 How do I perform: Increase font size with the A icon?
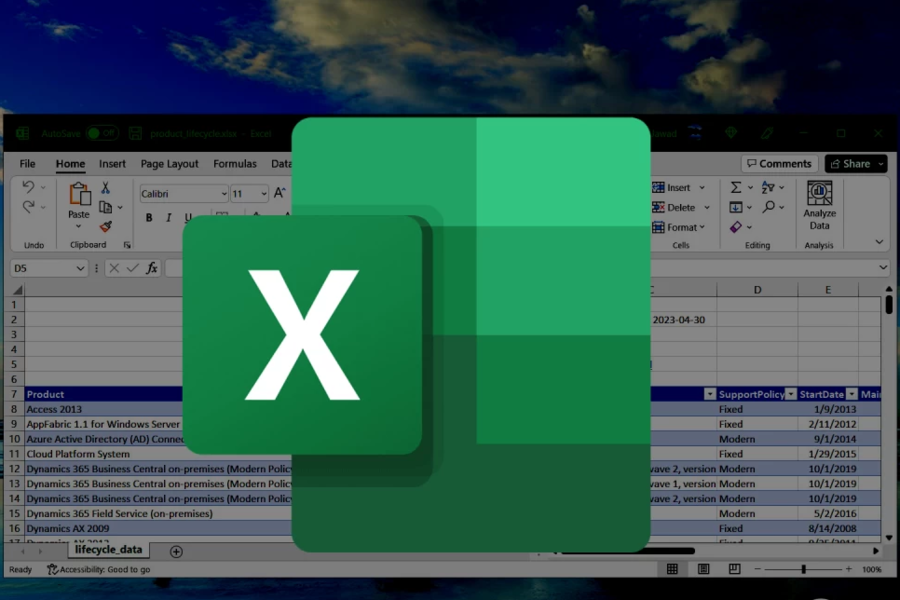280,193
